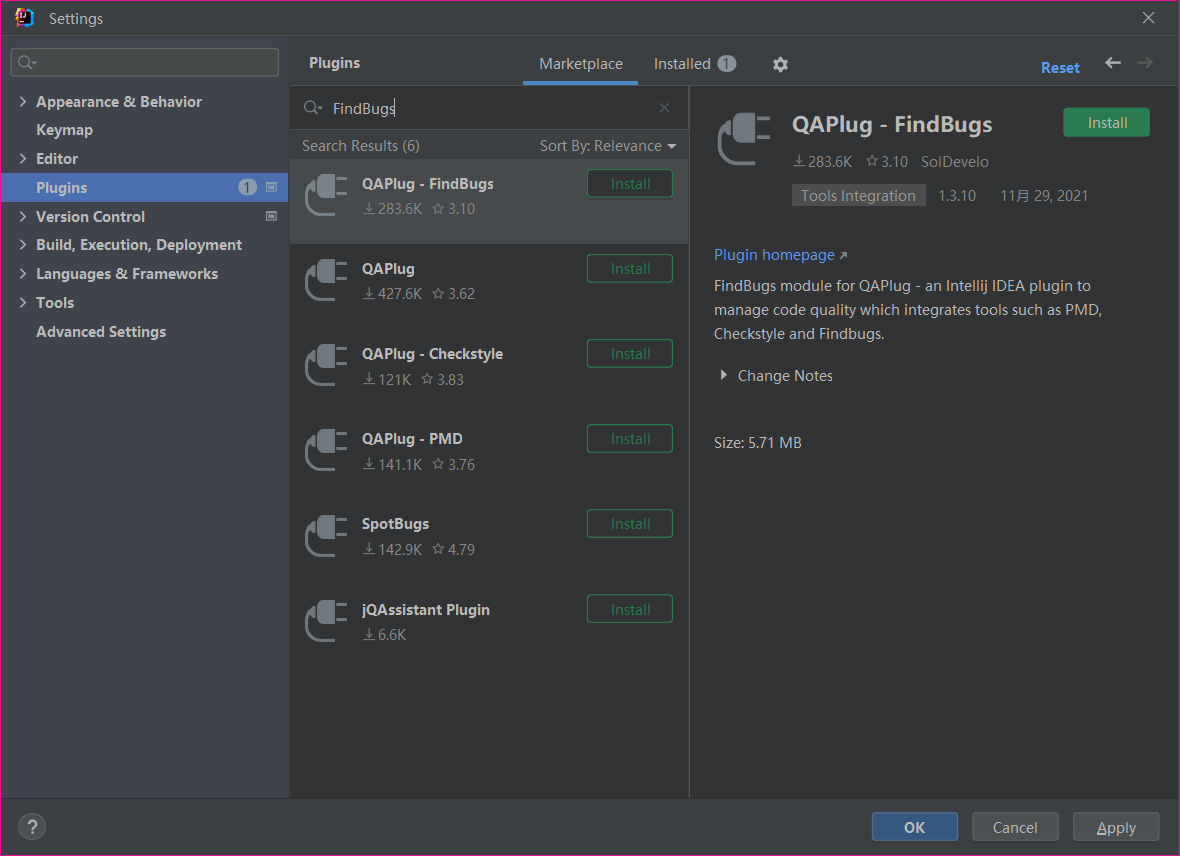Image resolution: width=1180 pixels, height=856 pixels.
Task: Focus the settings search field
Action: [x=144, y=62]
